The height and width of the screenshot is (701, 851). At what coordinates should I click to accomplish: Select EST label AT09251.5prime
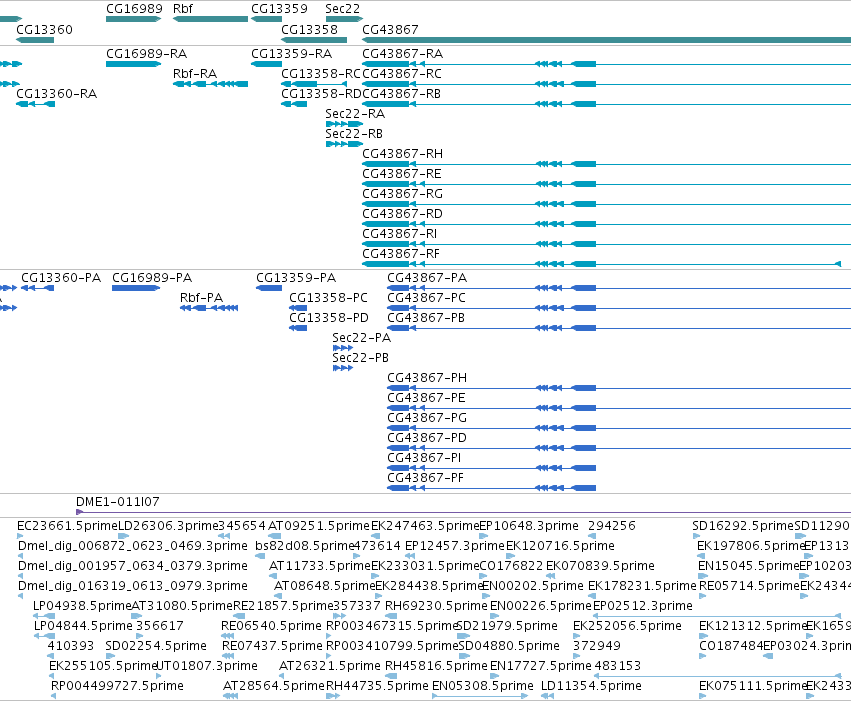(319, 526)
